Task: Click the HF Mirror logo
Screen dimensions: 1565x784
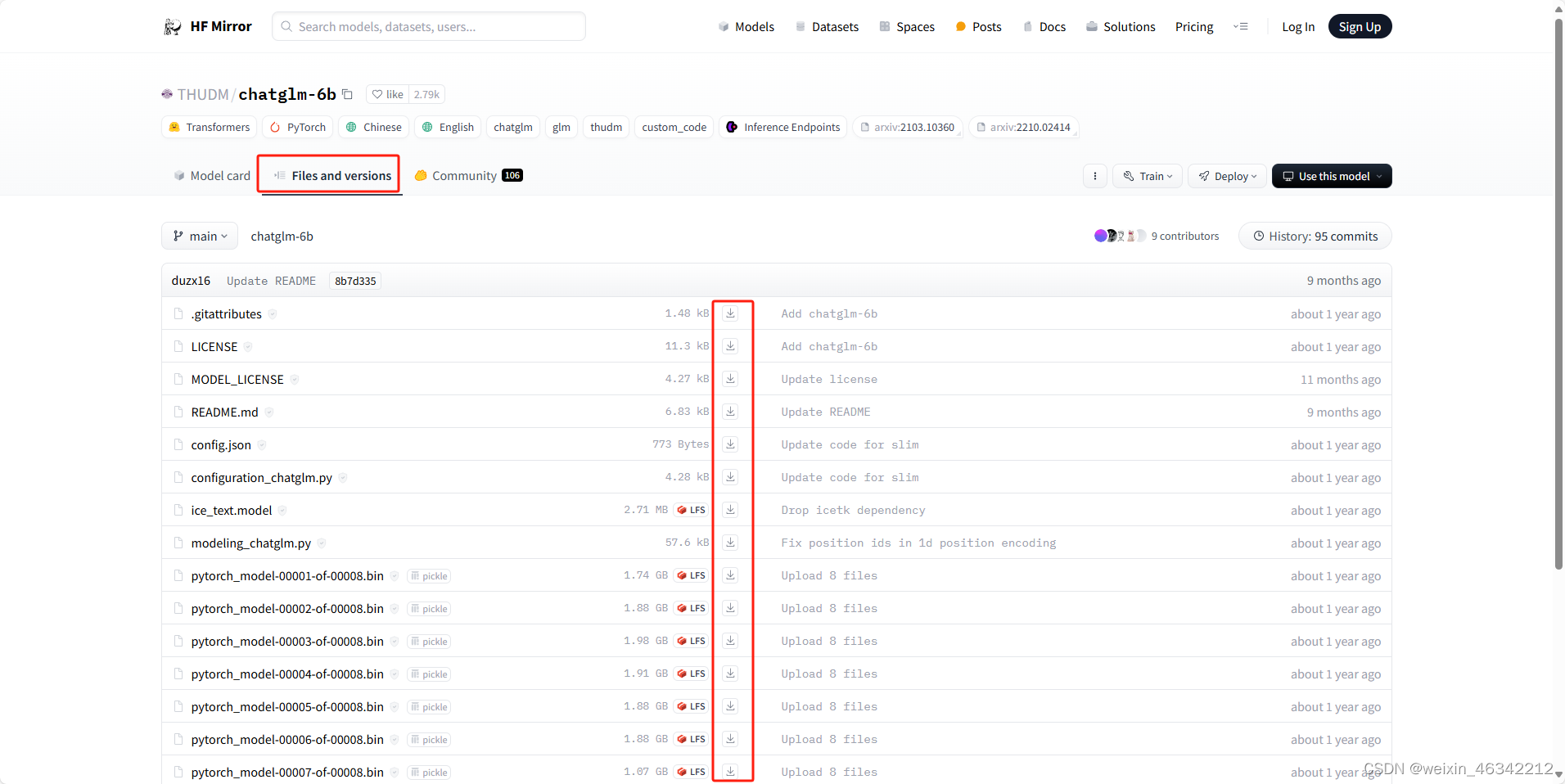Action: [x=208, y=26]
